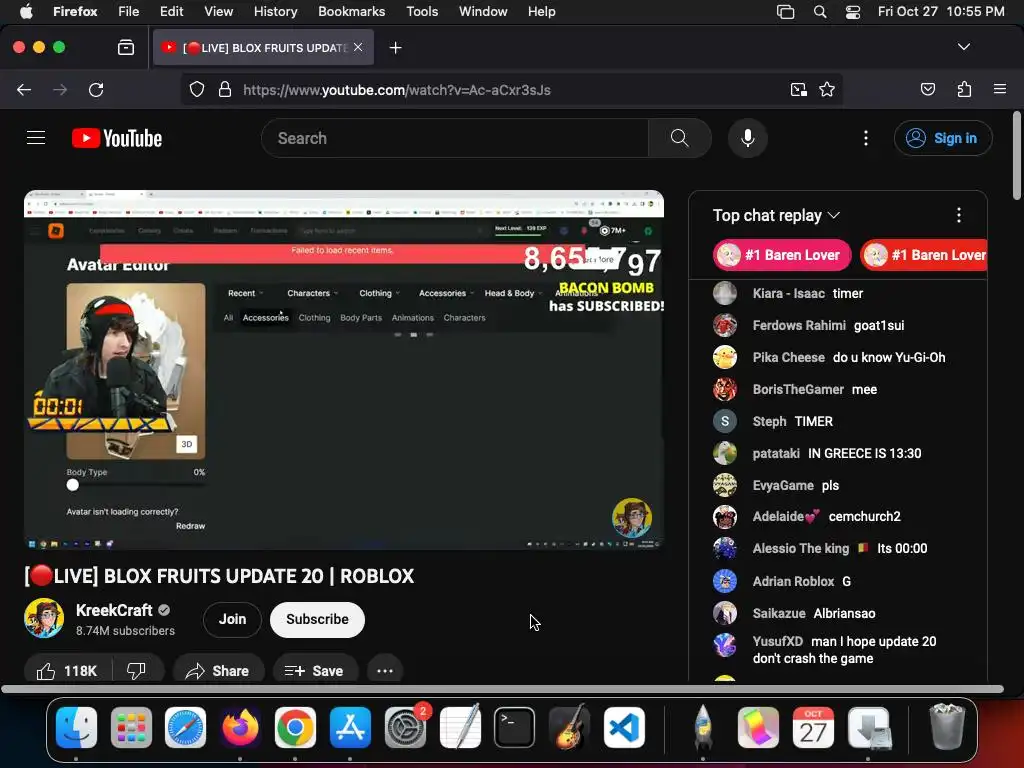Open the Tools menu
This screenshot has height=768, width=1024.
tap(422, 12)
